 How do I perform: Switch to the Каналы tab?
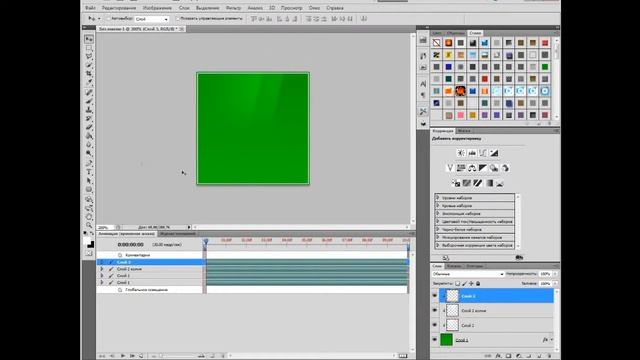pyautogui.click(x=454, y=266)
